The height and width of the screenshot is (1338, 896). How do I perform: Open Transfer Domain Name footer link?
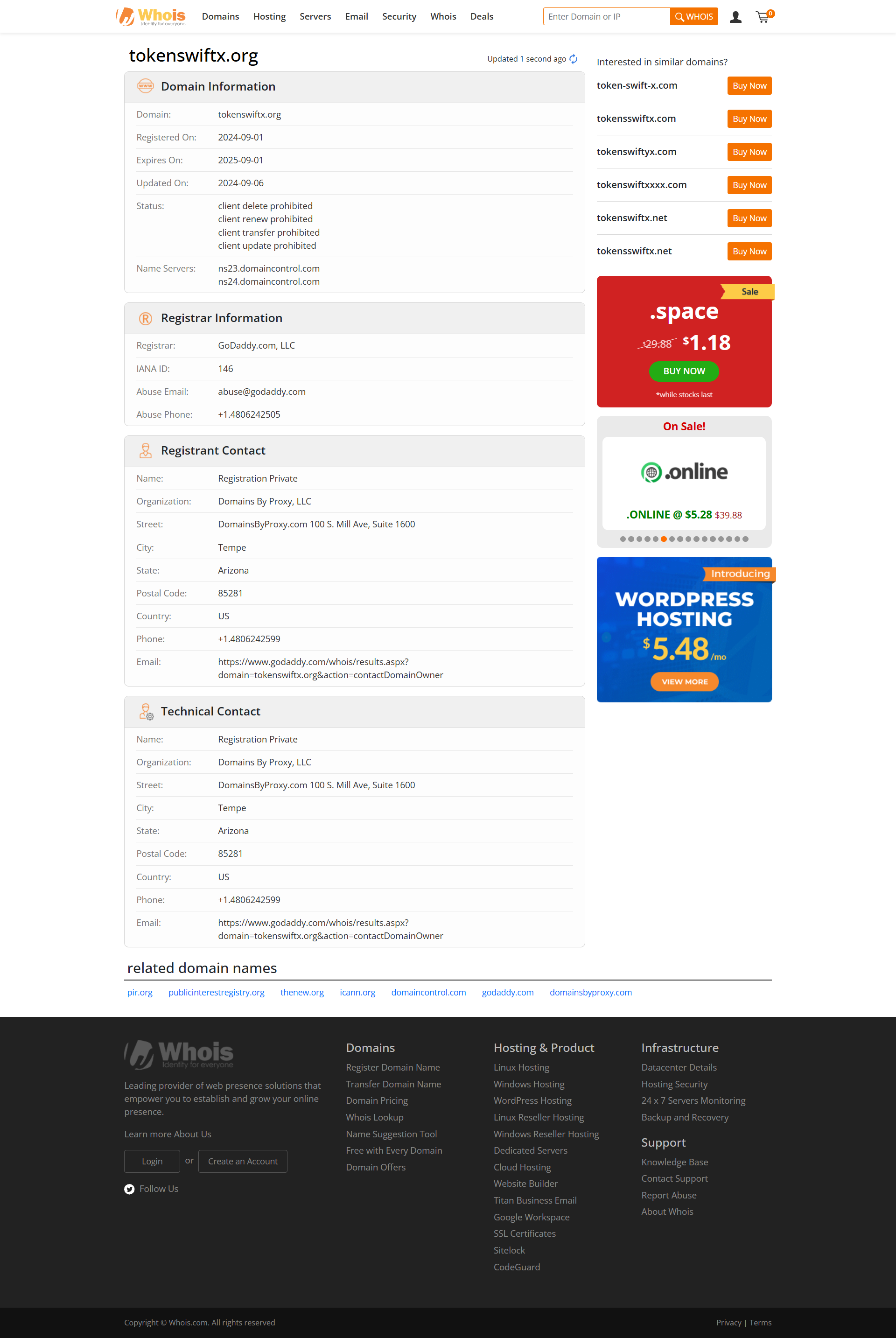coord(394,1084)
